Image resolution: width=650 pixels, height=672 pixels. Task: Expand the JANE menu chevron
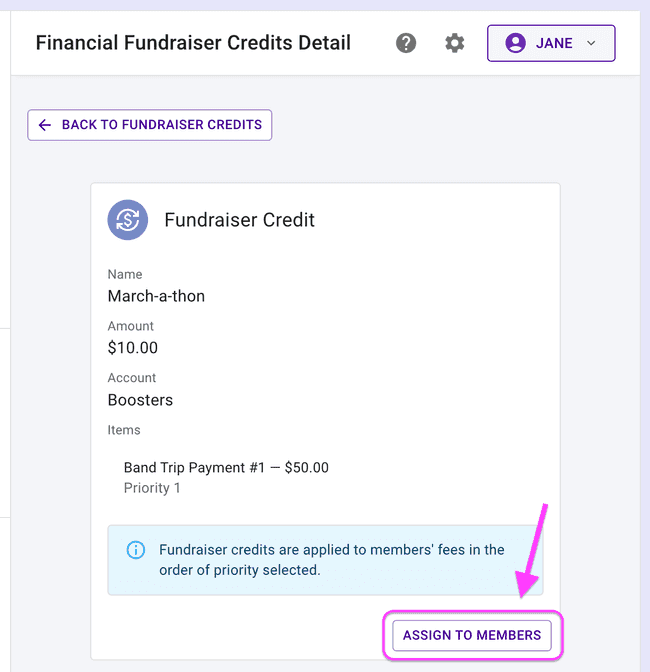click(591, 43)
